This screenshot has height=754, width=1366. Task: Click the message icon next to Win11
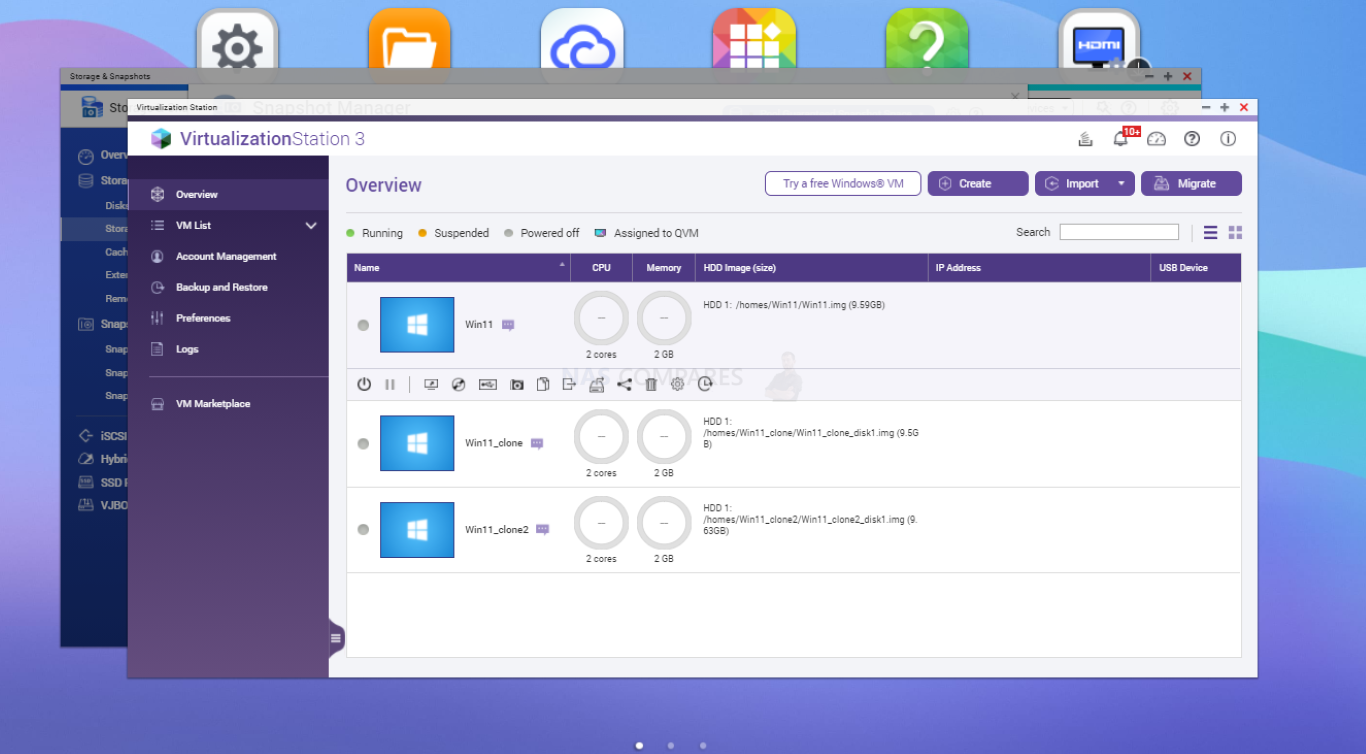(508, 325)
